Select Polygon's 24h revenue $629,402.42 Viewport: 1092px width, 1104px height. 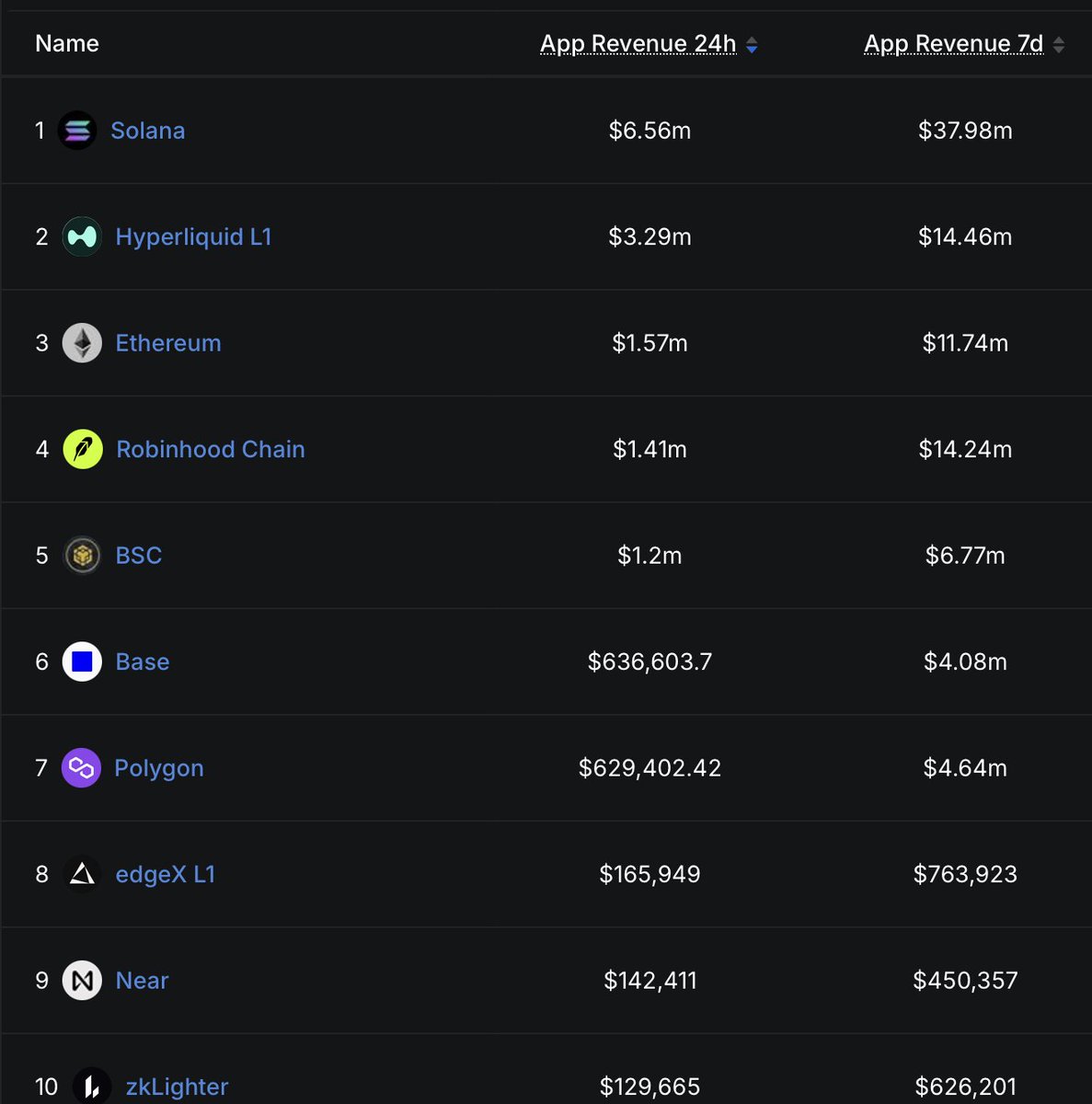[x=649, y=768]
